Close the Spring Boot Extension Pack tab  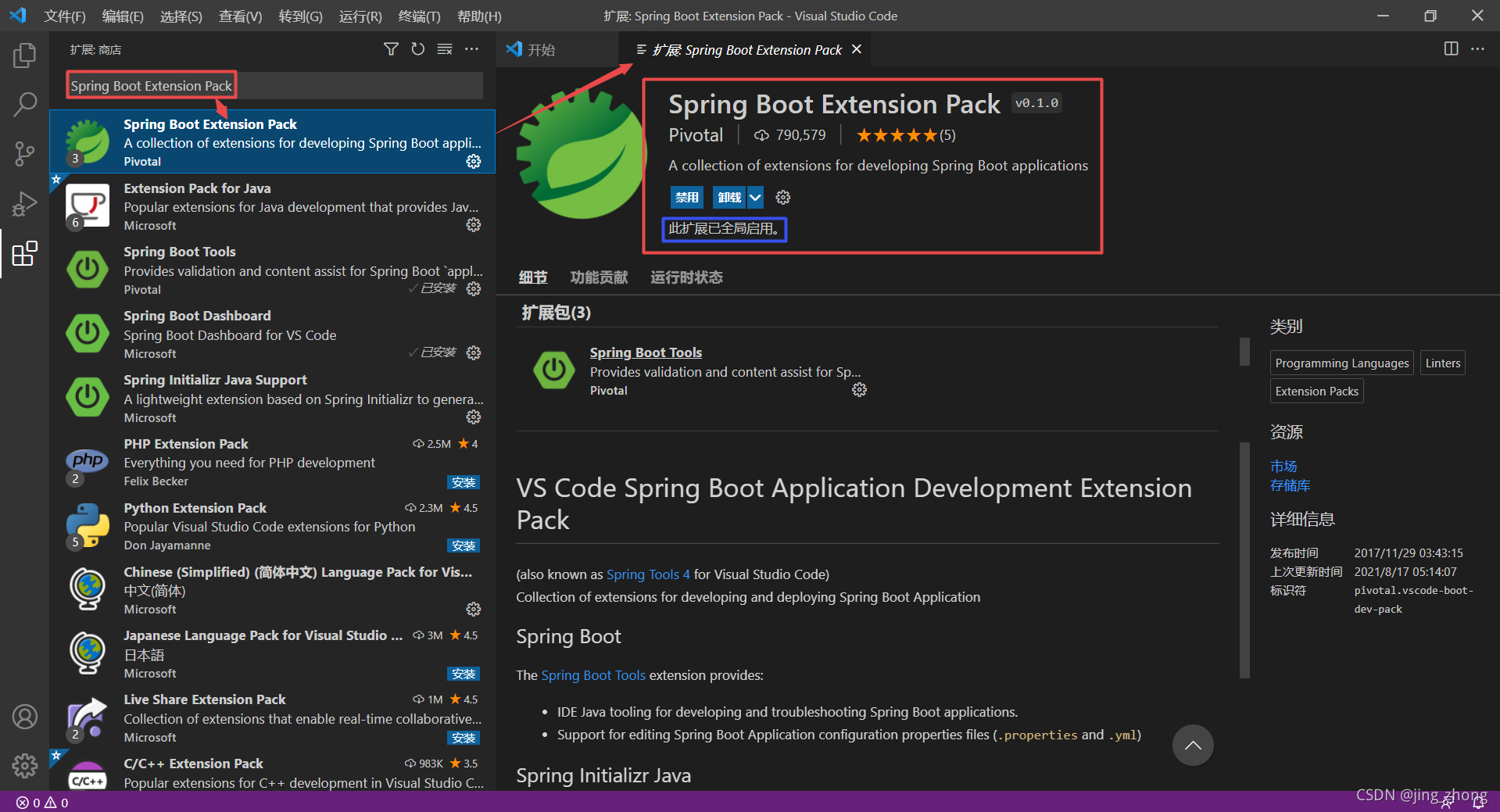pyautogui.click(x=857, y=49)
